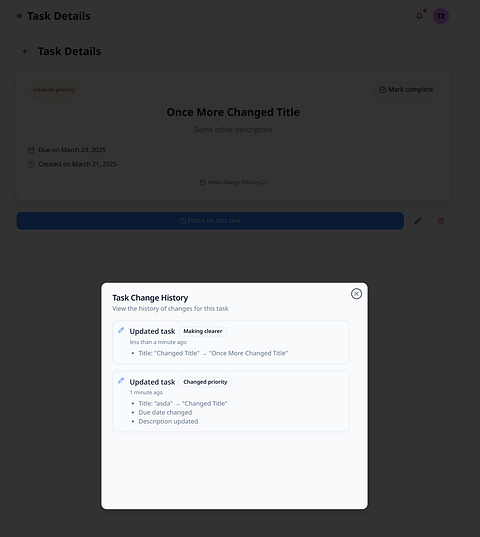Click the green status dot in header
The height and width of the screenshot is (537, 480).
[x=20, y=16]
